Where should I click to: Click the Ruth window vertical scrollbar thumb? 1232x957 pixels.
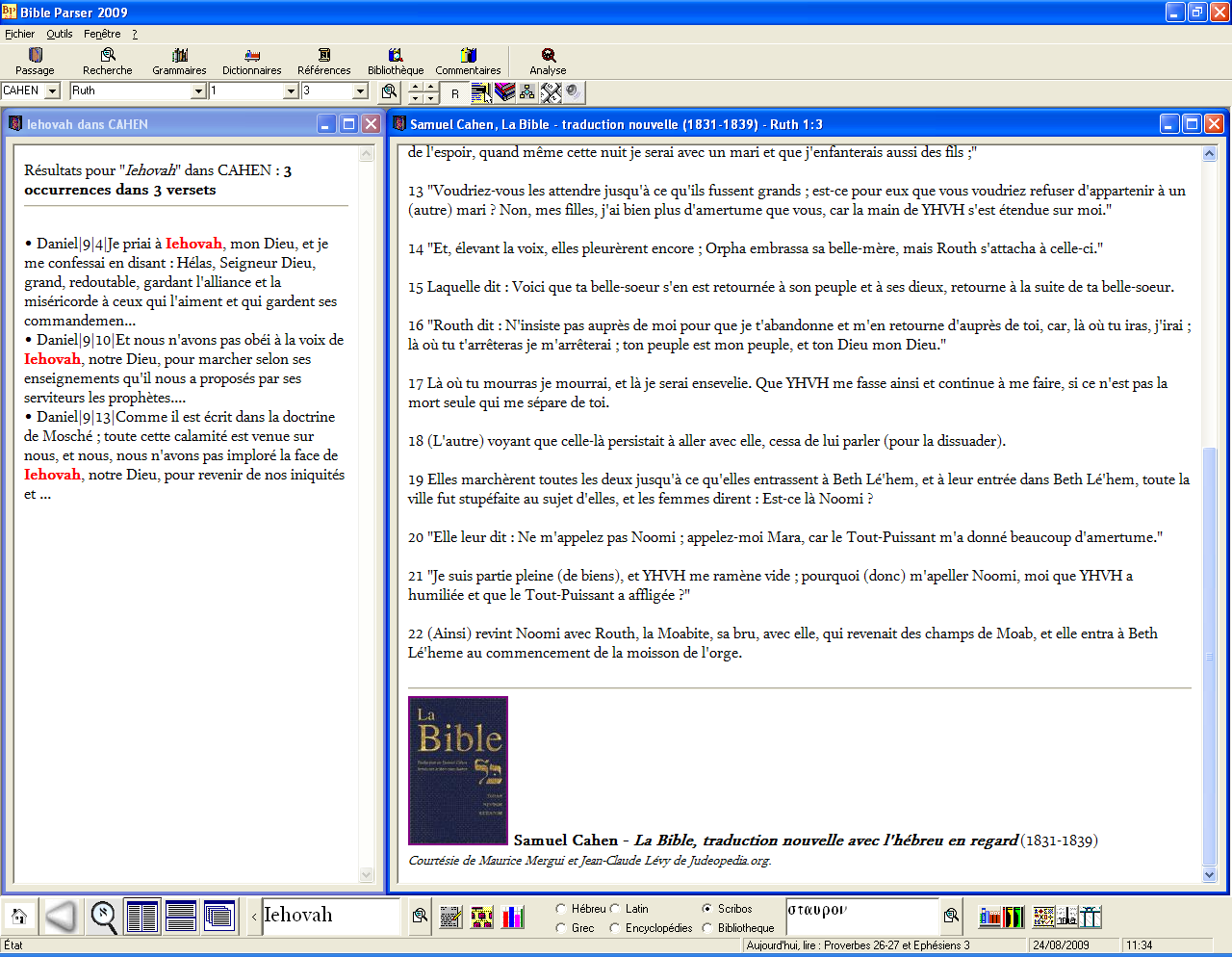click(x=1210, y=657)
